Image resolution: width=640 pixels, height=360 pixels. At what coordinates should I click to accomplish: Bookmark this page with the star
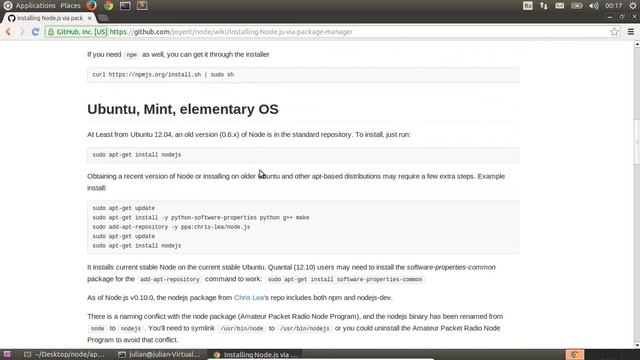tap(614, 32)
